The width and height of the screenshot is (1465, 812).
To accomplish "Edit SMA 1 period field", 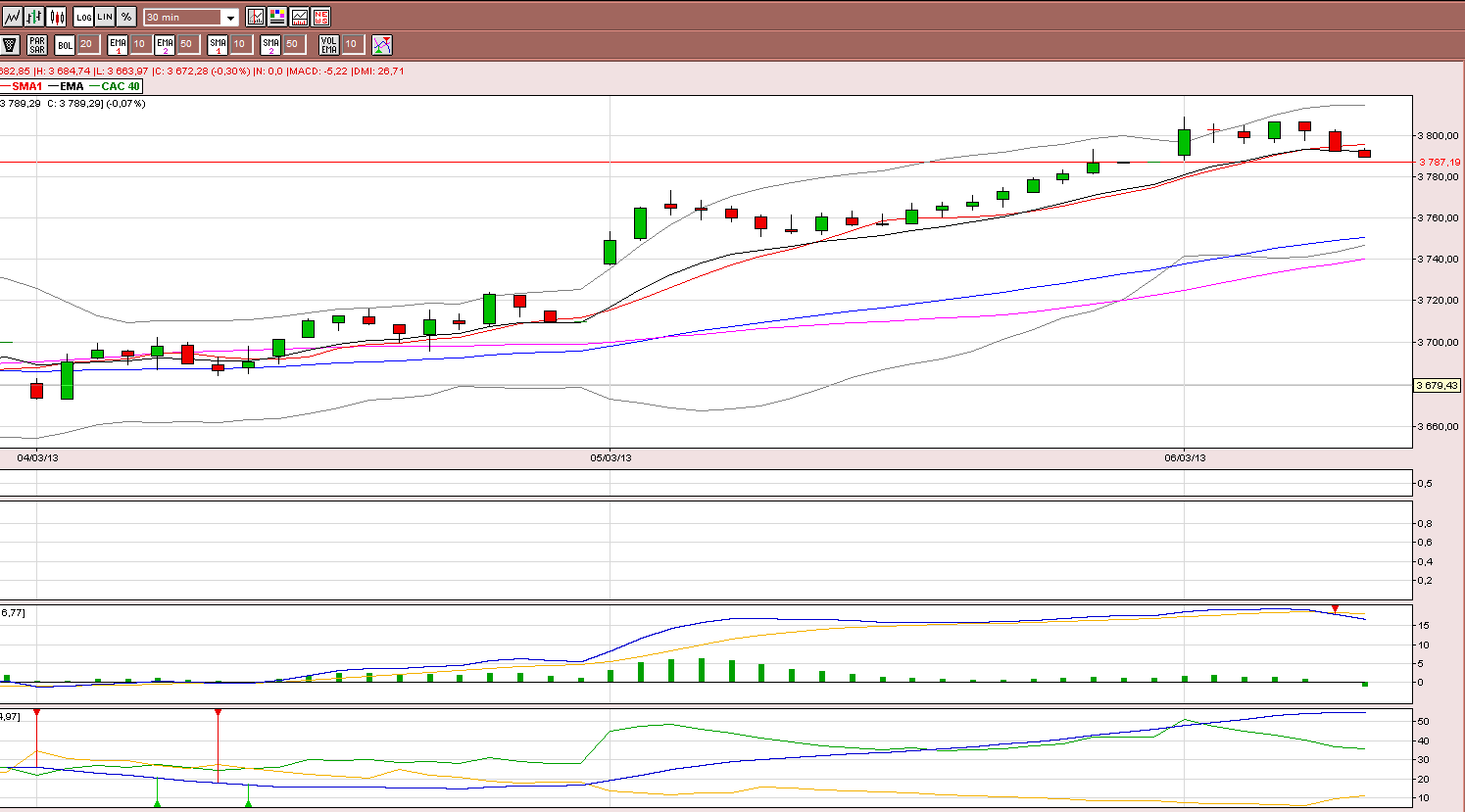I will click(240, 44).
